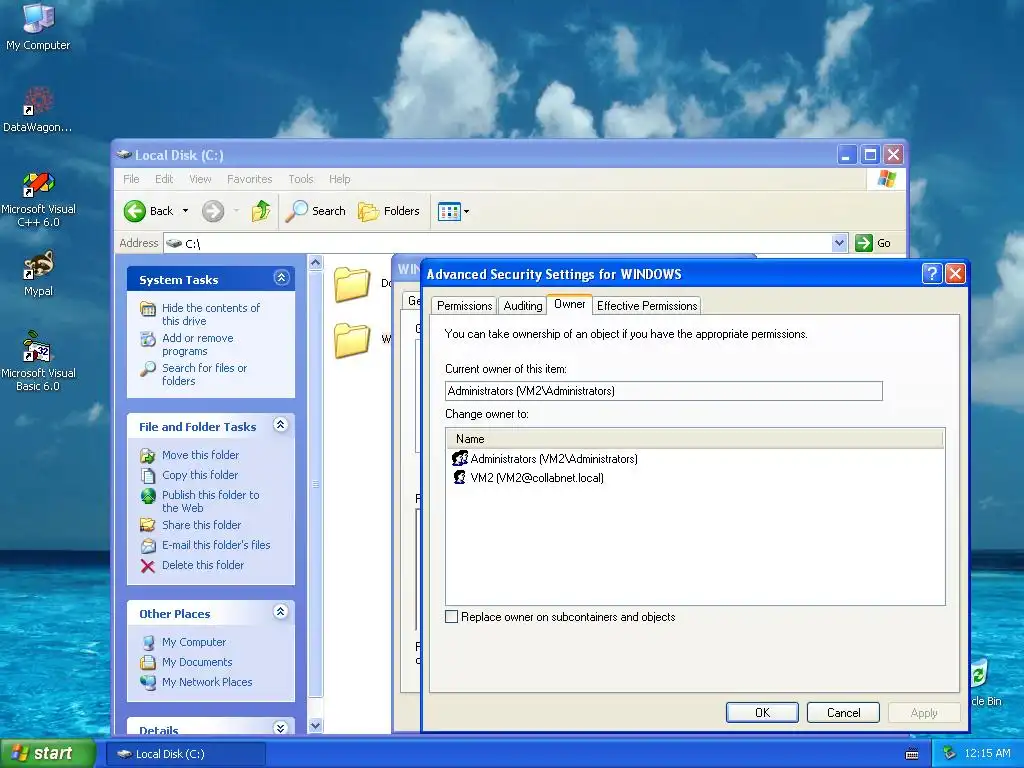Image resolution: width=1024 pixels, height=768 pixels.
Task: Click Share this folder task
Action: (x=201, y=525)
